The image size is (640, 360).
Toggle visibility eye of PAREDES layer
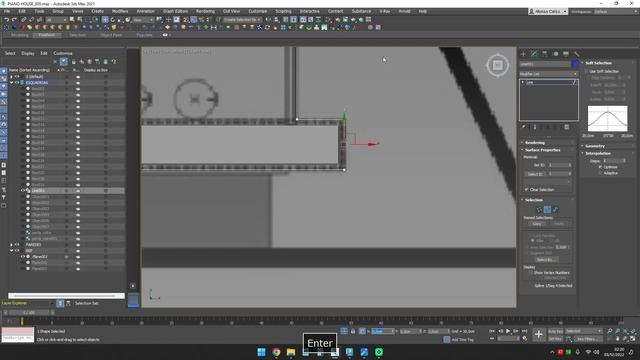tap(17, 245)
